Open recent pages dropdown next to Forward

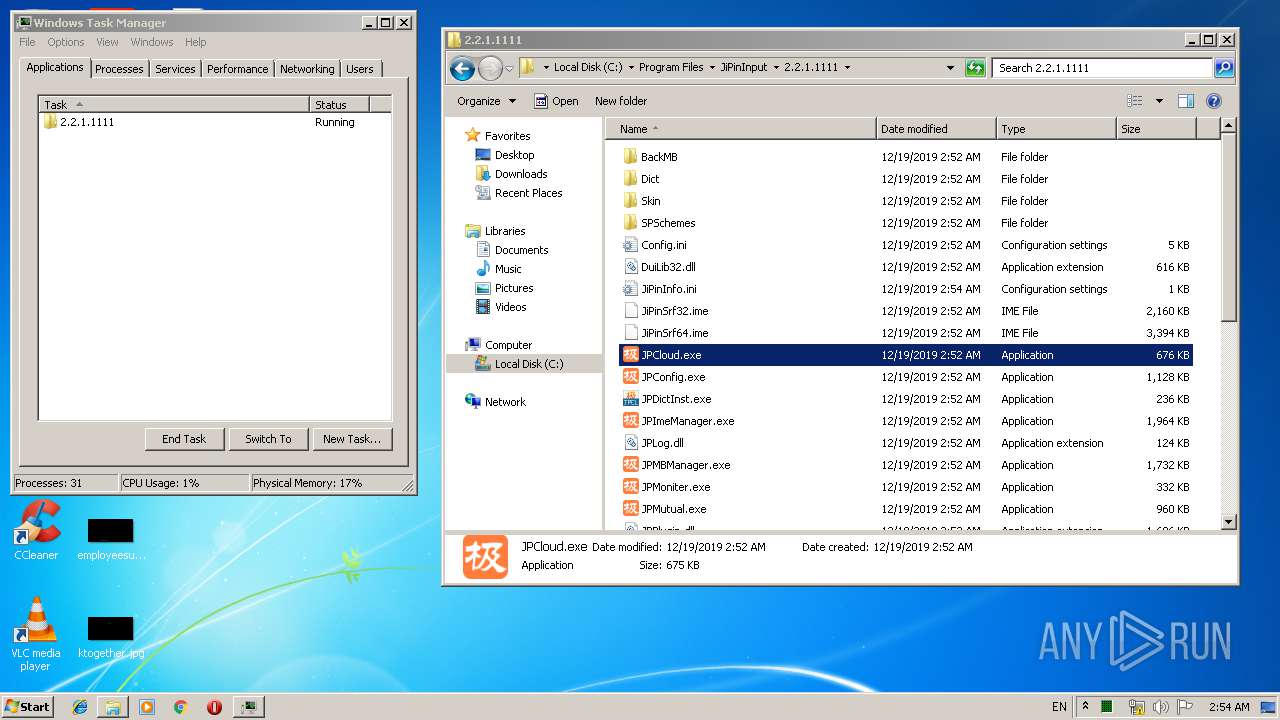509,68
